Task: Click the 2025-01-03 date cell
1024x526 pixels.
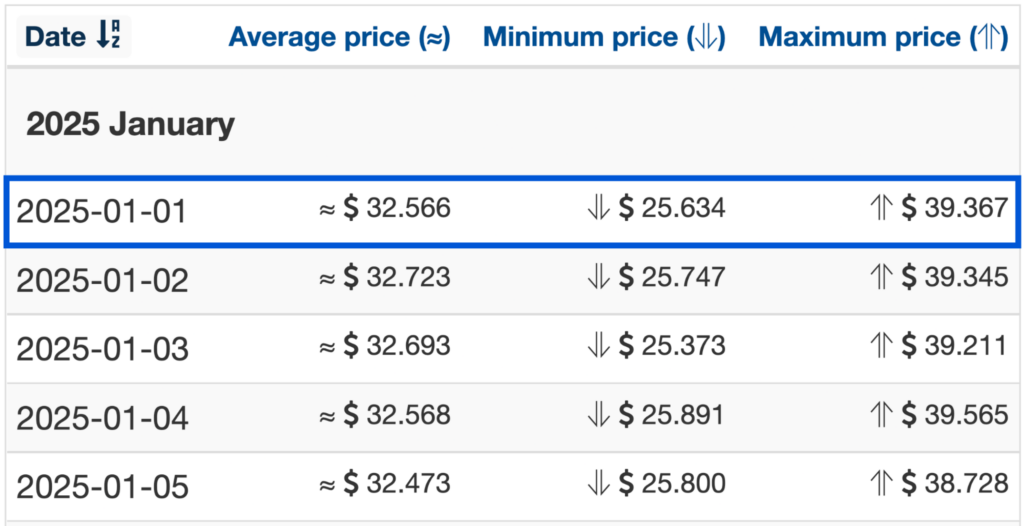Action: (103, 350)
